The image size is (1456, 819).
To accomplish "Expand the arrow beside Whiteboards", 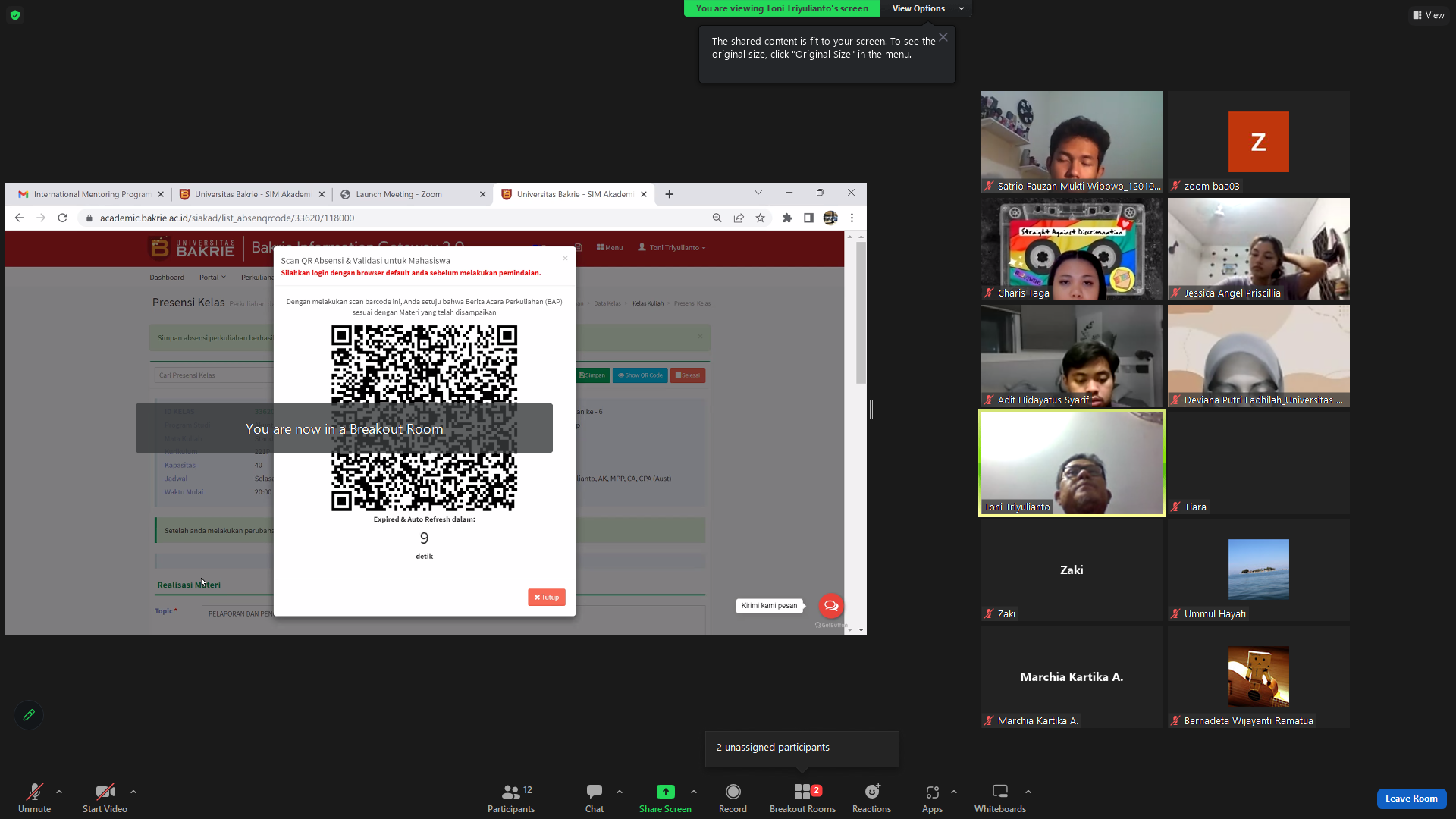I will (1028, 792).
